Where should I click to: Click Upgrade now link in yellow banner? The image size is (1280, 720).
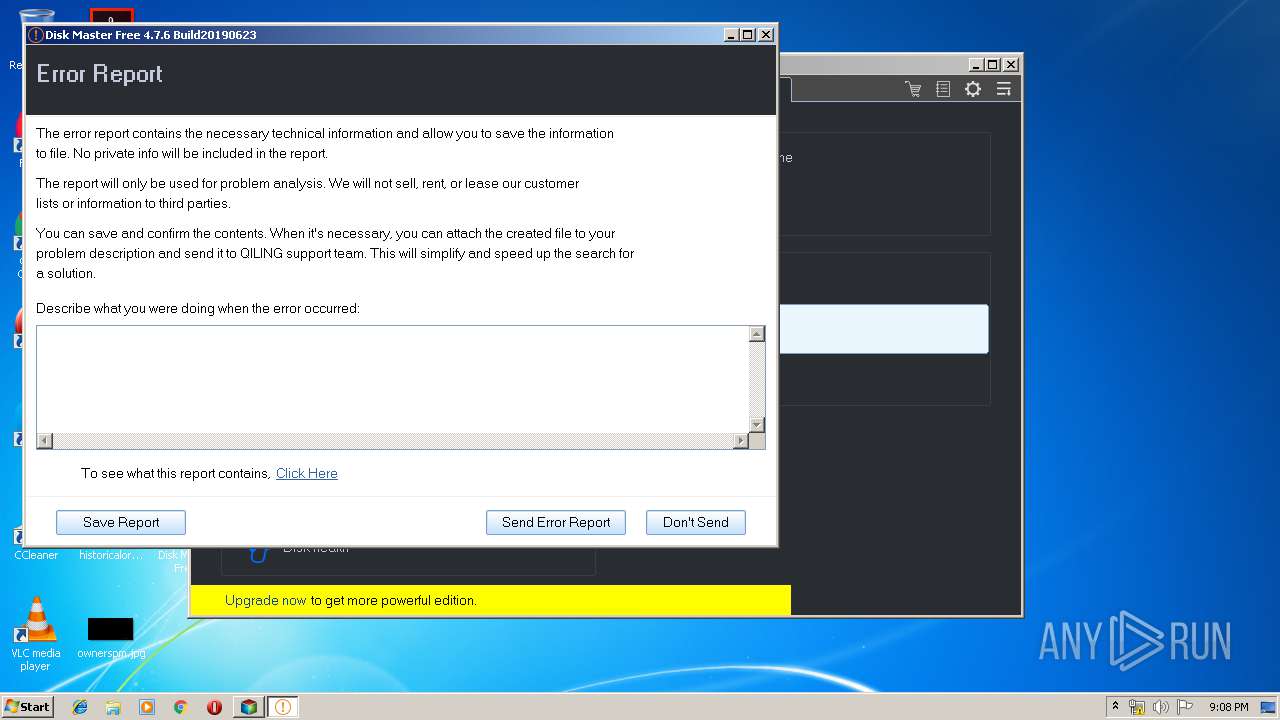pyautogui.click(x=266, y=600)
